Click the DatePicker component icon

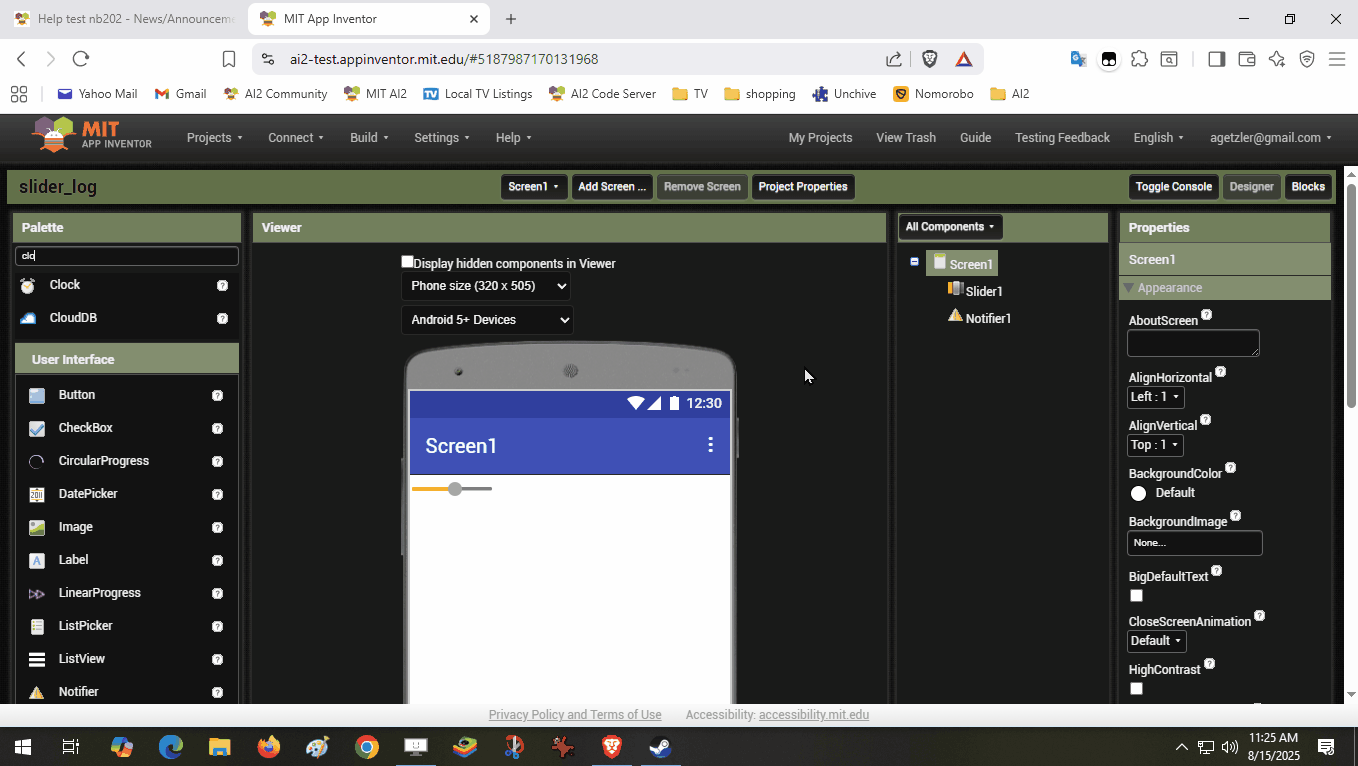coord(37,494)
